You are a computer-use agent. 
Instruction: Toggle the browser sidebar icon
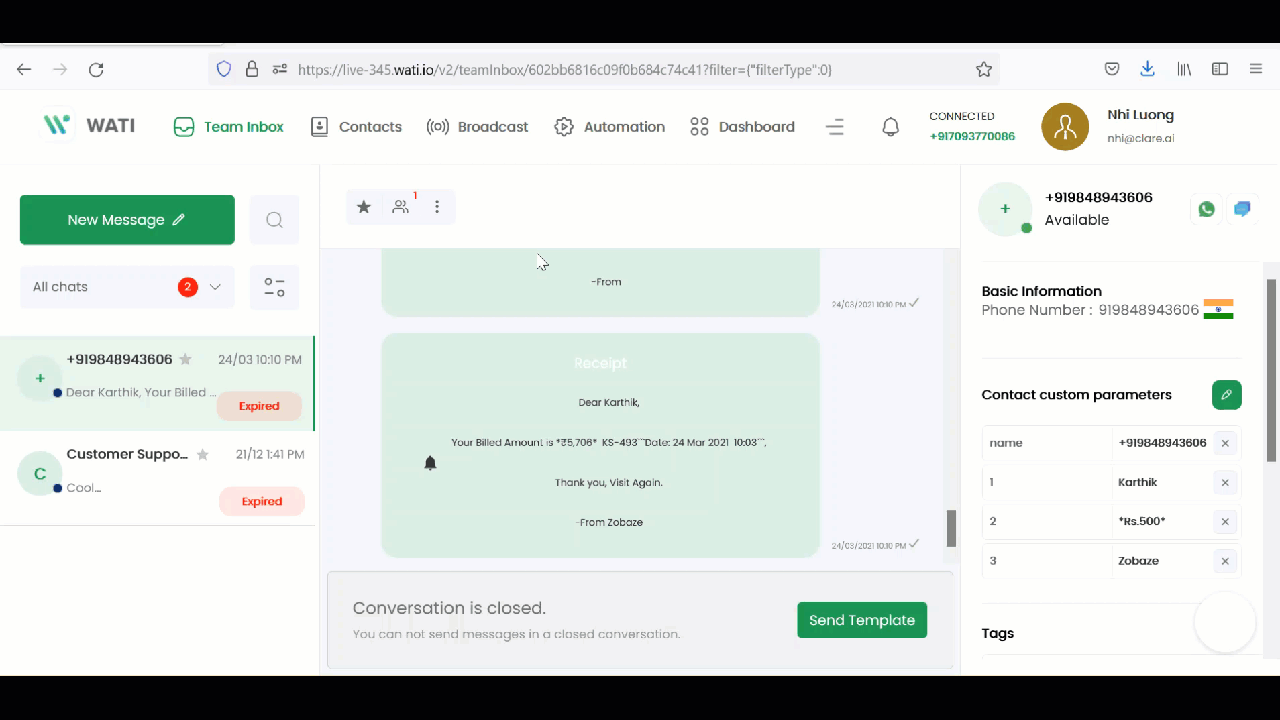pyautogui.click(x=1220, y=69)
